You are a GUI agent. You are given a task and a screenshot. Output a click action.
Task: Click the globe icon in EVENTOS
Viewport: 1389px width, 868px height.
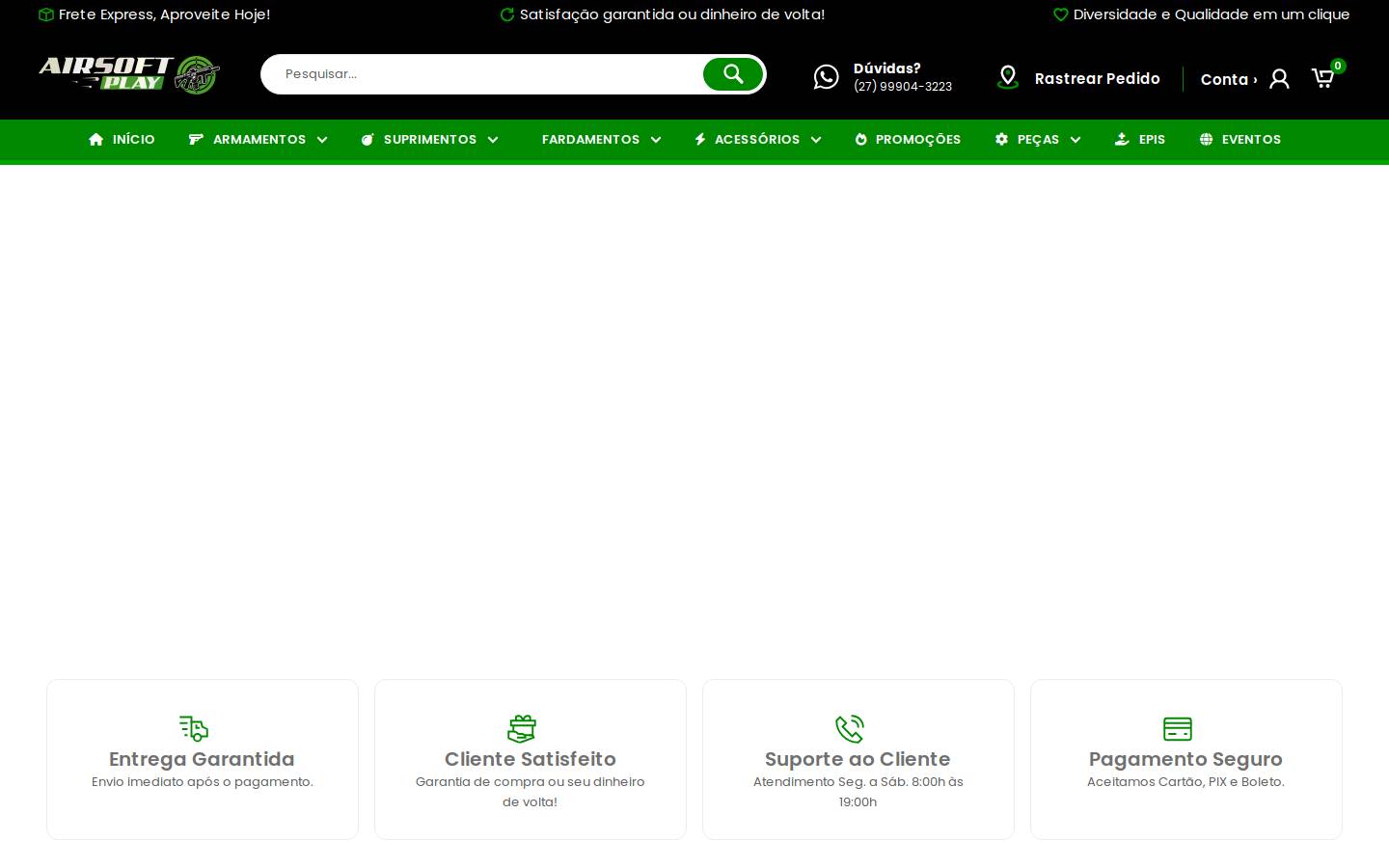tap(1206, 140)
